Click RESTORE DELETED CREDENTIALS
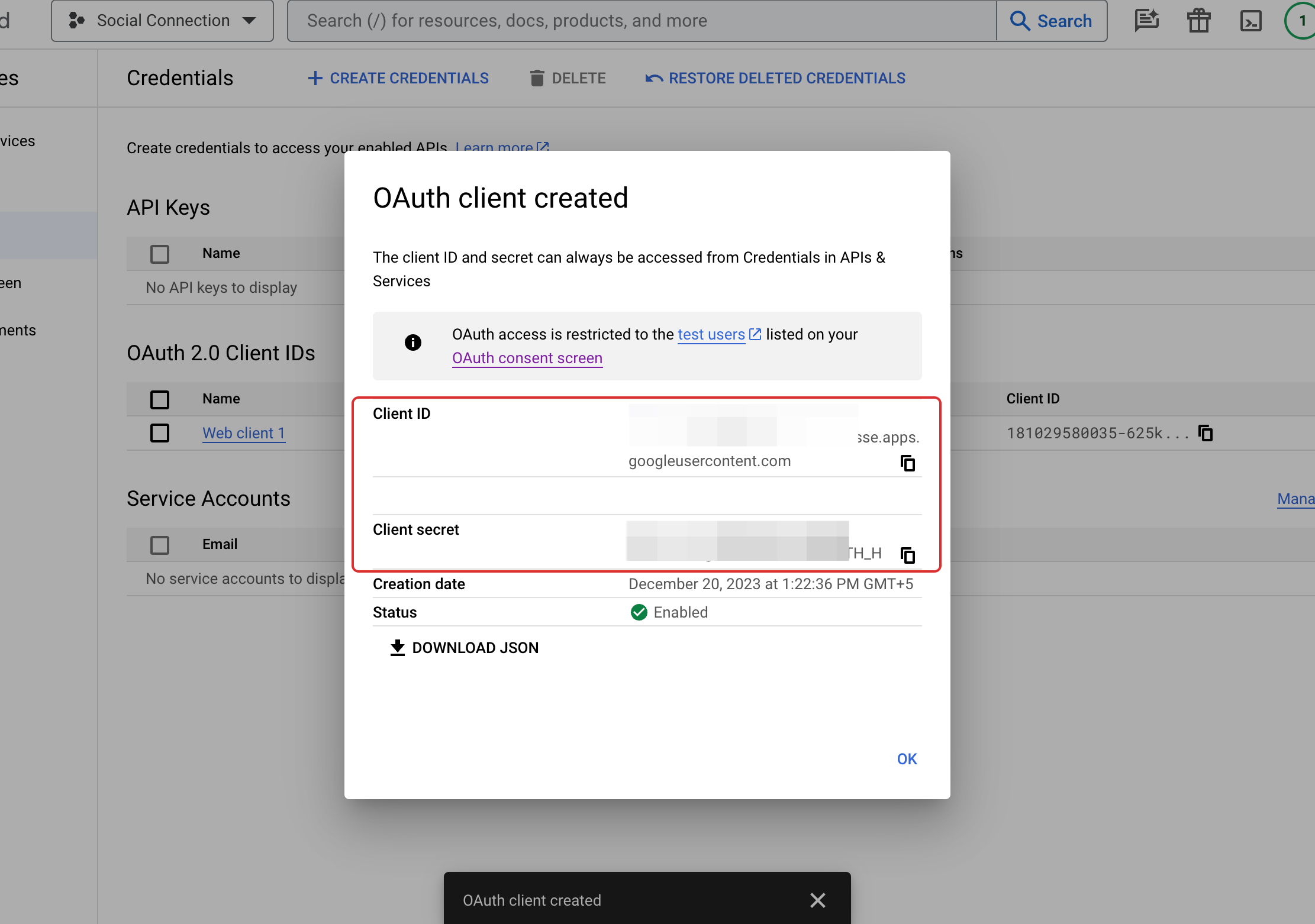Image resolution: width=1315 pixels, height=924 pixels. tap(775, 78)
